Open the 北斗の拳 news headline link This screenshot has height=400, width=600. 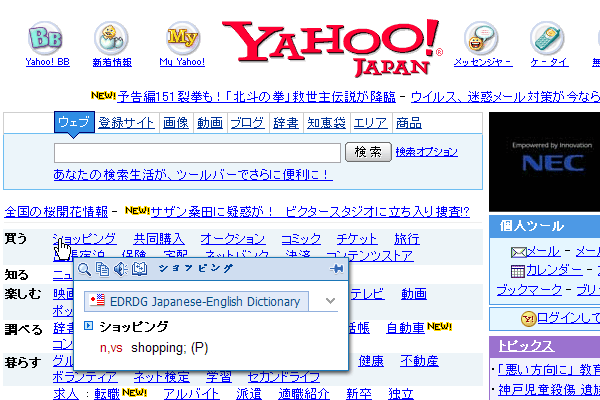(256, 97)
